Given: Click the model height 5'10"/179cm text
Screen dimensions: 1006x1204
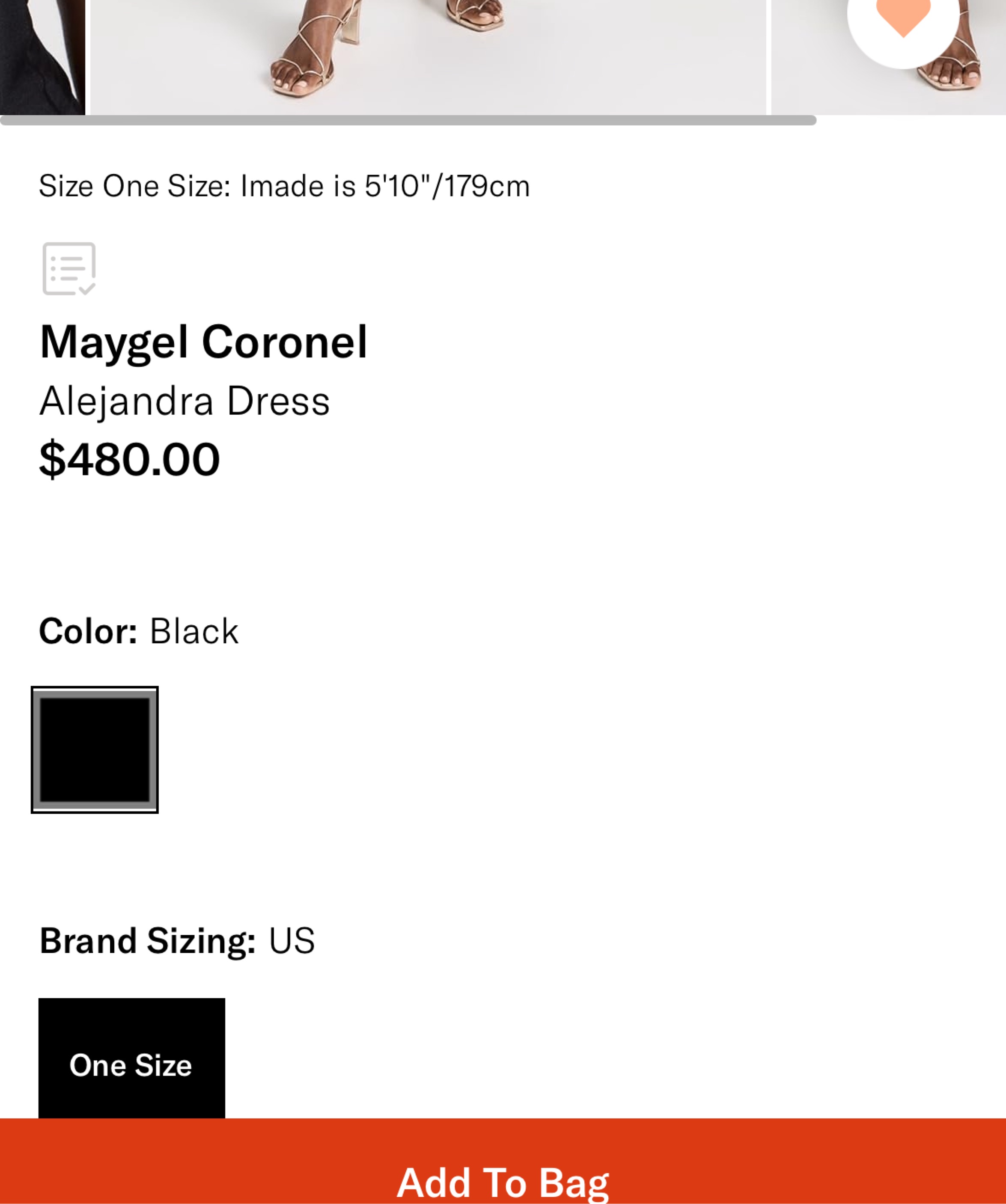Looking at the screenshot, I should (x=447, y=186).
